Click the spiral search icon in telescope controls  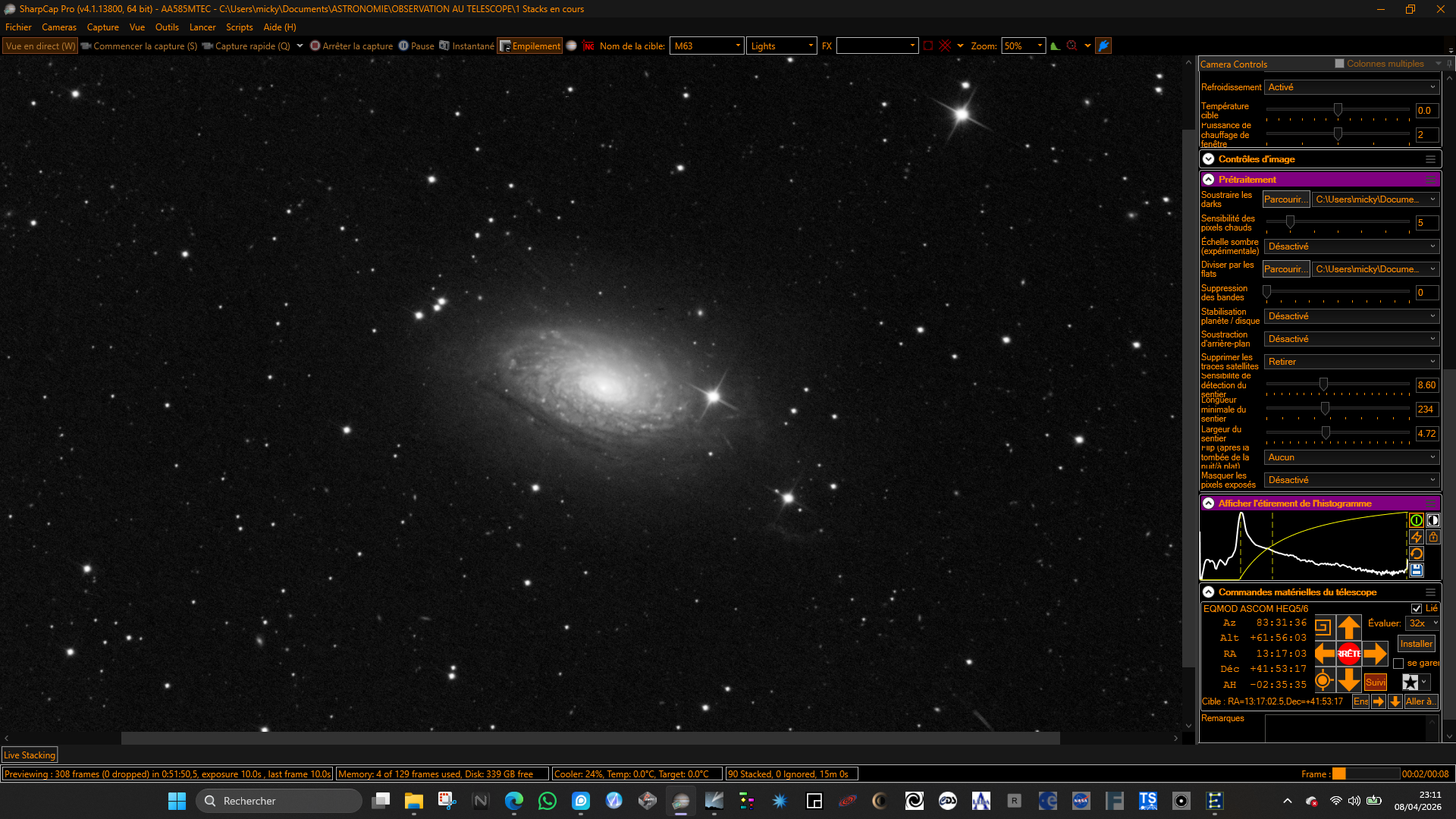point(1323,627)
